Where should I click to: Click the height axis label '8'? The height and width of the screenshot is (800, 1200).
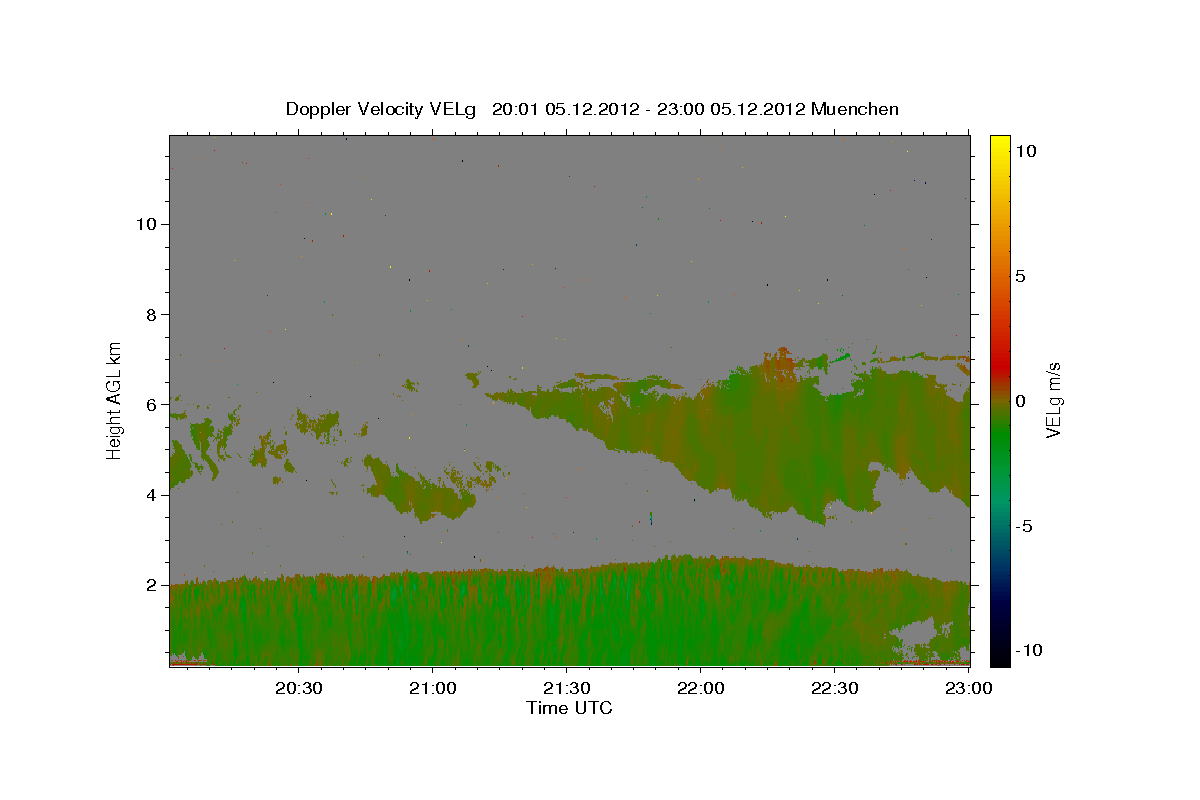[151, 314]
